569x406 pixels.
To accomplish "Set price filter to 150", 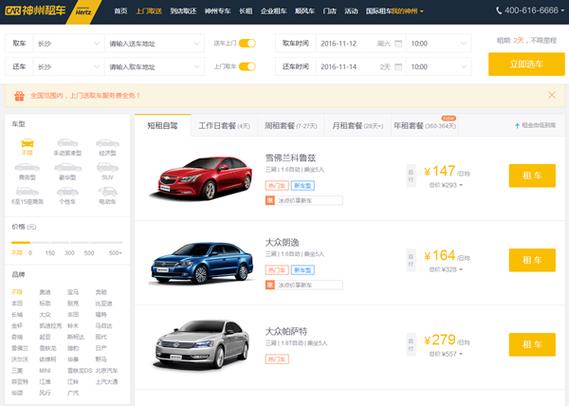I will (x=50, y=253).
